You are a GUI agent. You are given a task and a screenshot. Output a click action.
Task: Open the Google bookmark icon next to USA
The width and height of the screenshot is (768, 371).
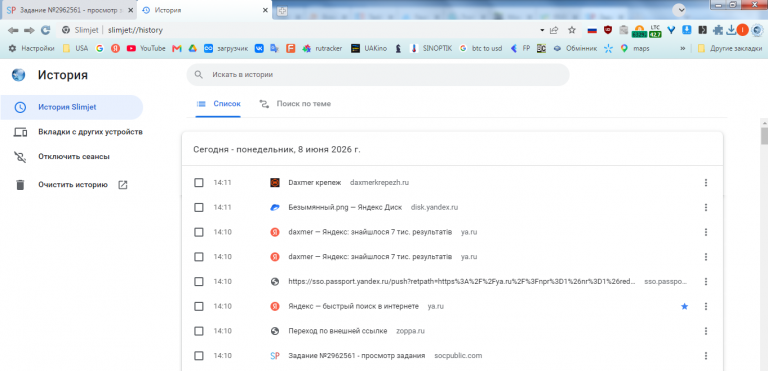click(100, 49)
